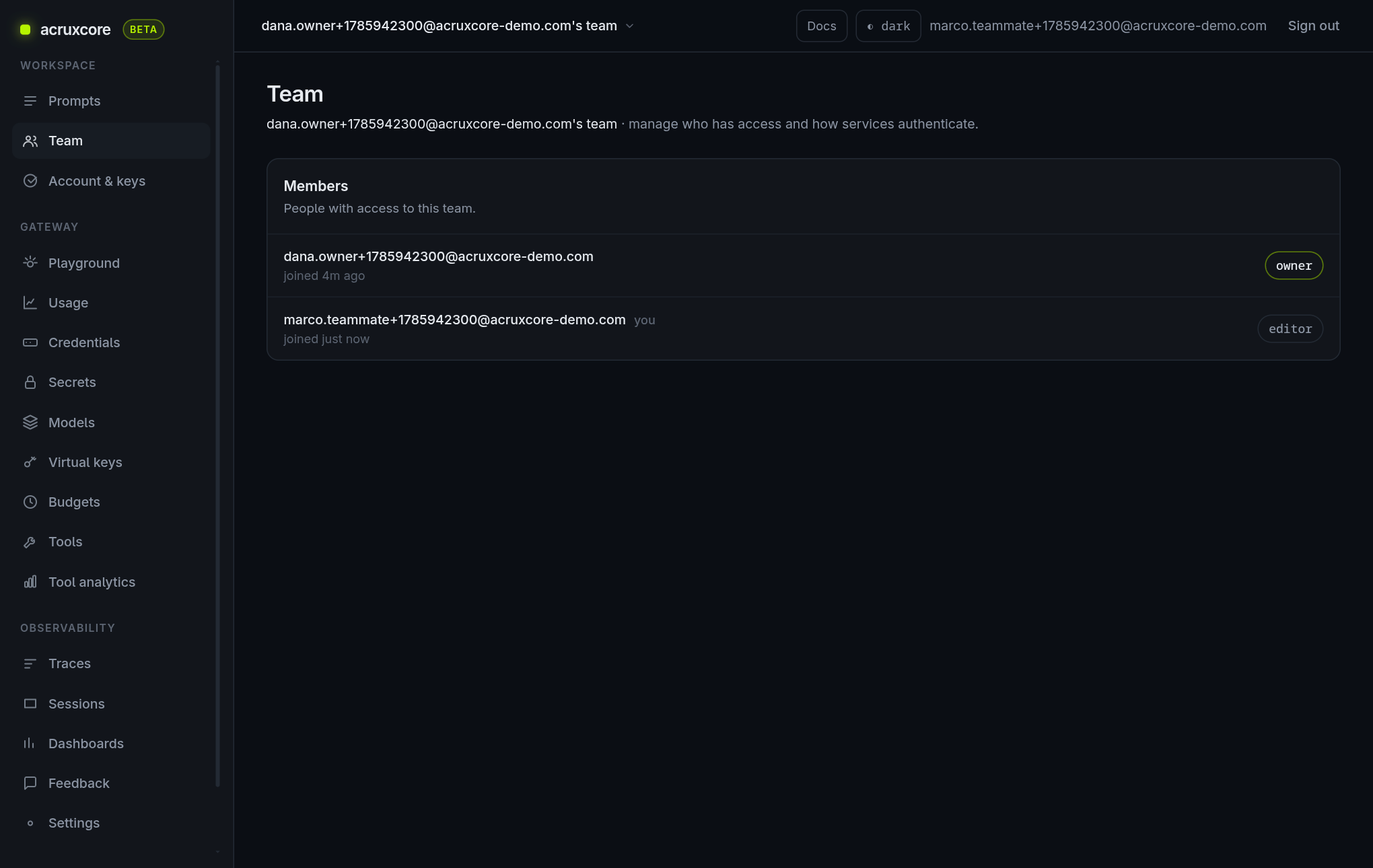Click the Credentials card icon
Screen dimensions: 1373x868
click(x=30, y=342)
